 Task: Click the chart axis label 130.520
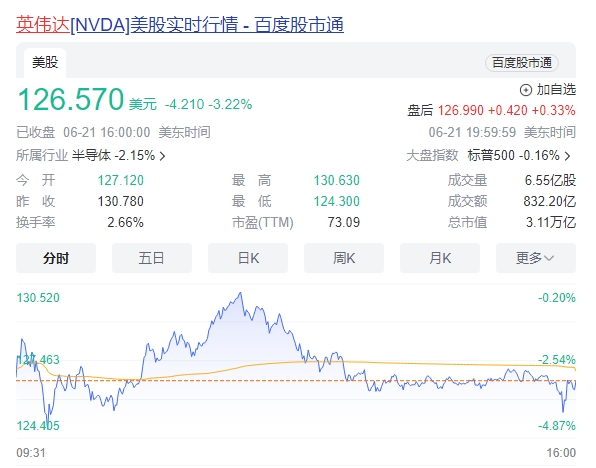[x=38, y=298]
